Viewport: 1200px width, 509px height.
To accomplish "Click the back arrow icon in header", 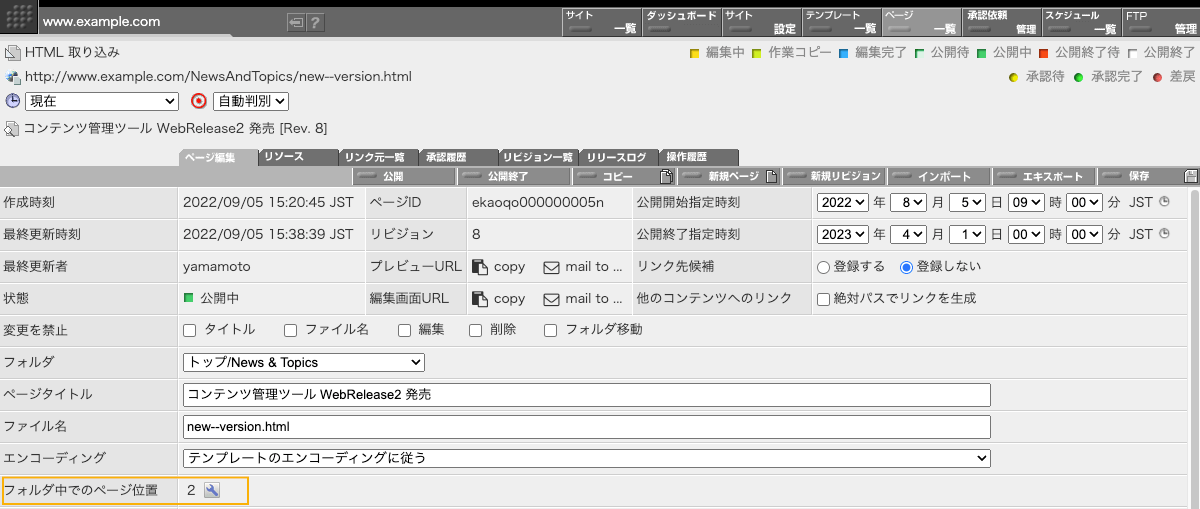I will coord(295,22).
